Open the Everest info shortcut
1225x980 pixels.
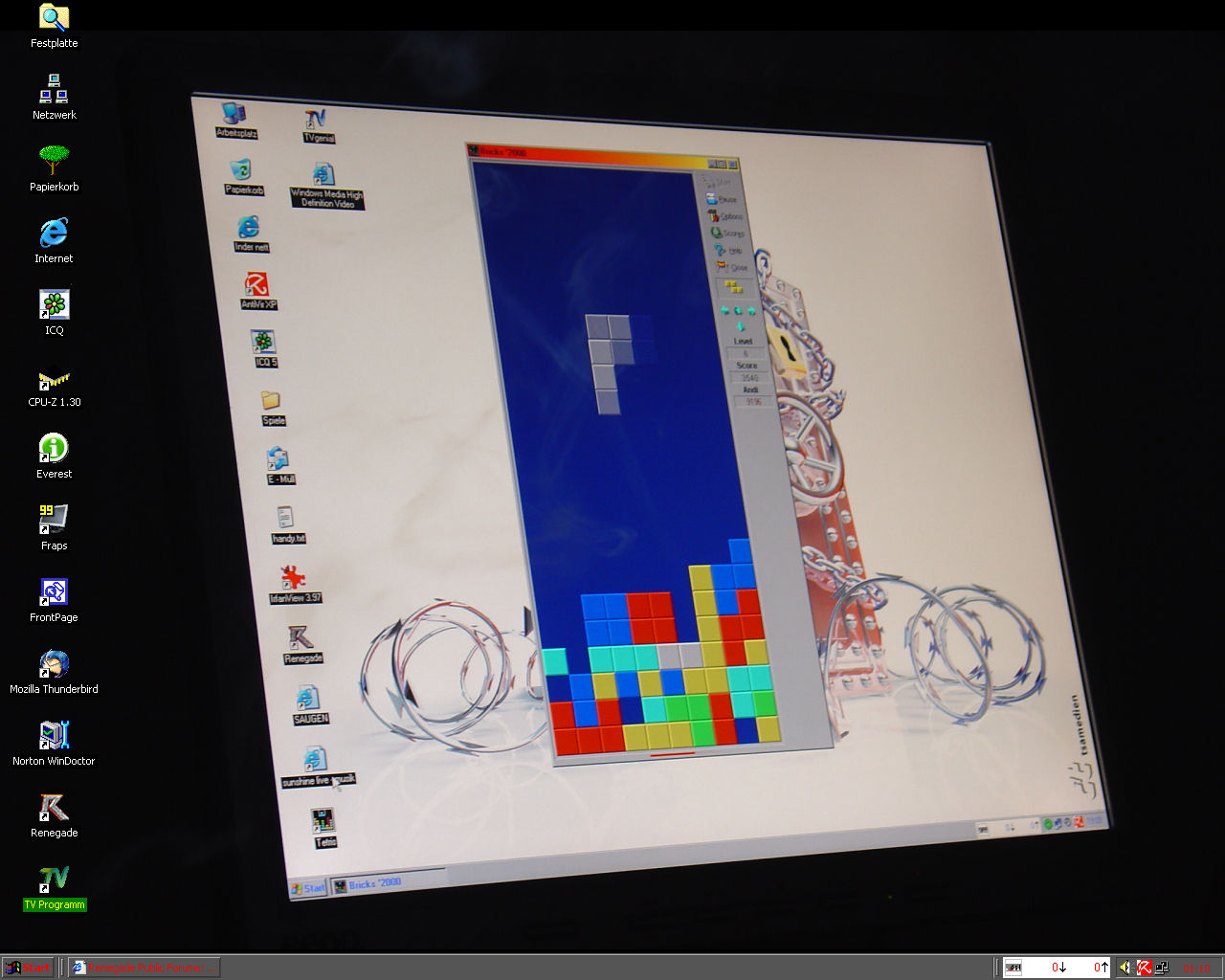[x=54, y=449]
